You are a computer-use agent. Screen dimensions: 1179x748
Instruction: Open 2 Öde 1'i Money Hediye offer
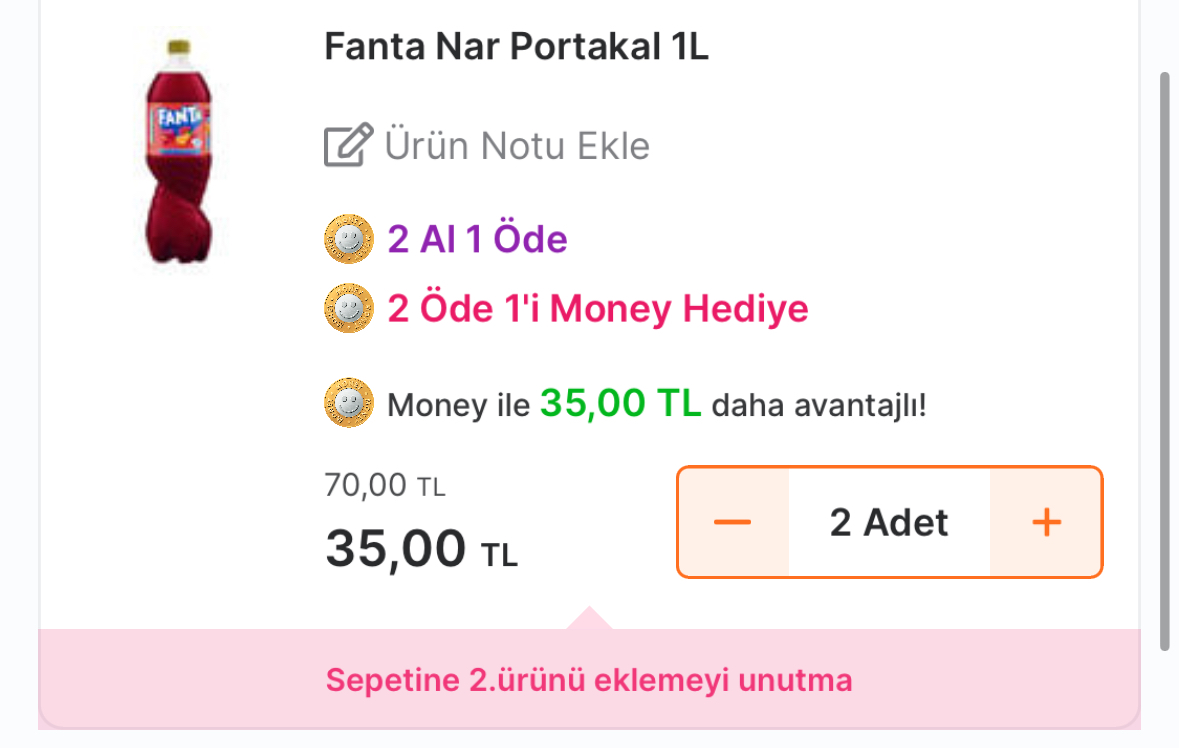click(597, 309)
